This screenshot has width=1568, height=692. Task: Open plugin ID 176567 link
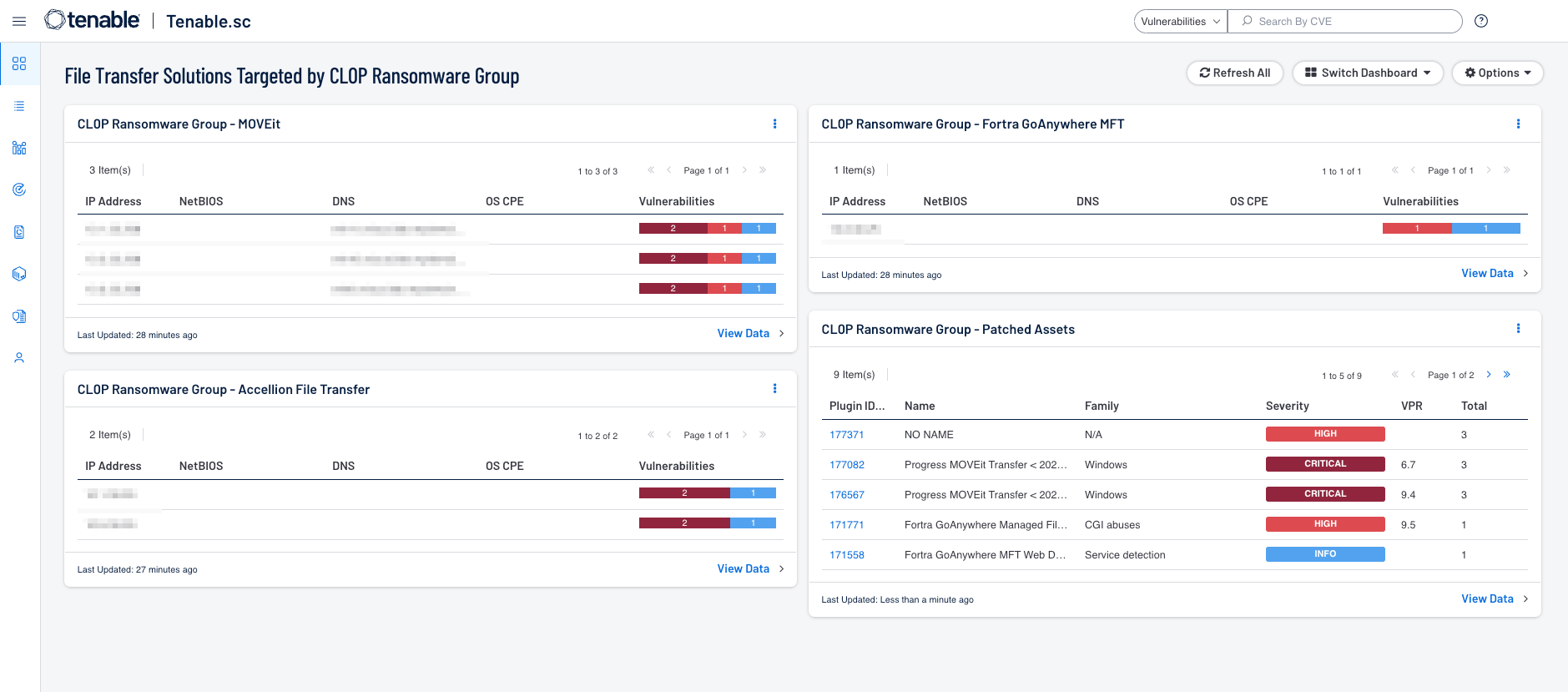coord(846,495)
